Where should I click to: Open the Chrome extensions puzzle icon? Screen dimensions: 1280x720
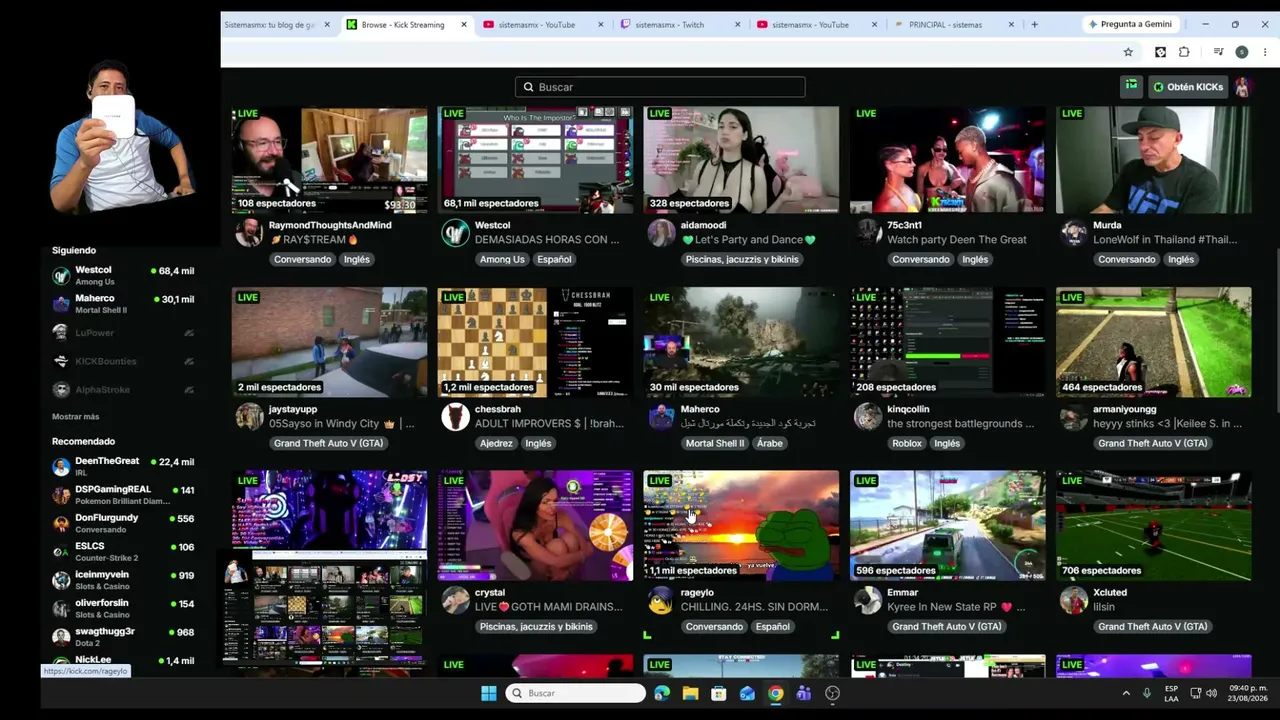point(1184,52)
